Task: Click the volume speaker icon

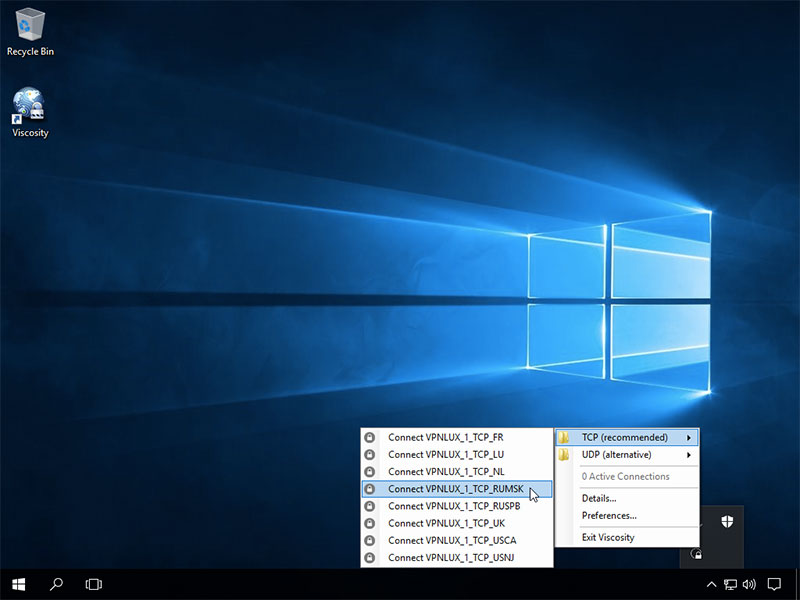Action: (x=749, y=584)
